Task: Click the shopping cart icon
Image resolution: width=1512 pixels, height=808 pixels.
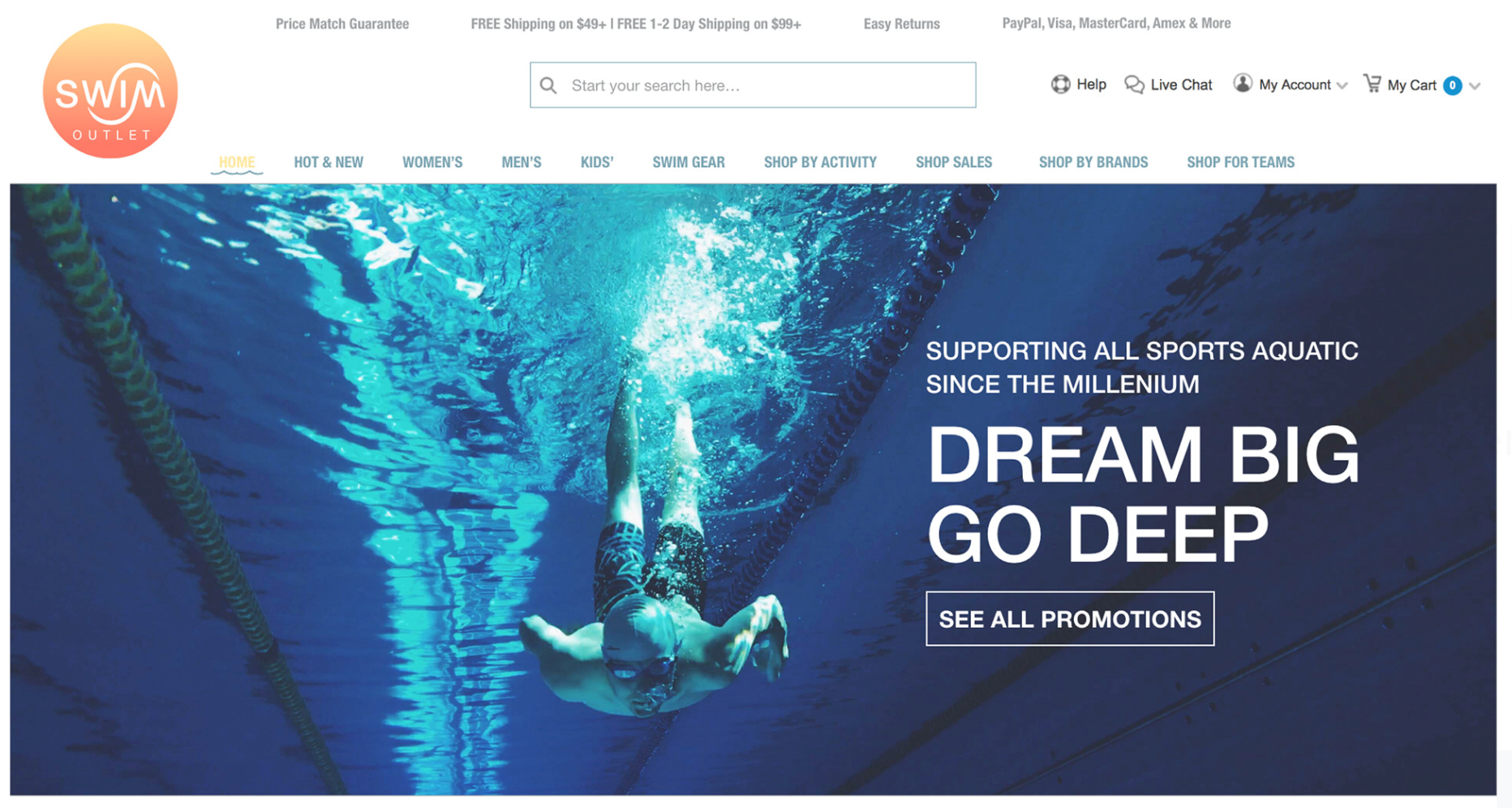Action: 1372,84
